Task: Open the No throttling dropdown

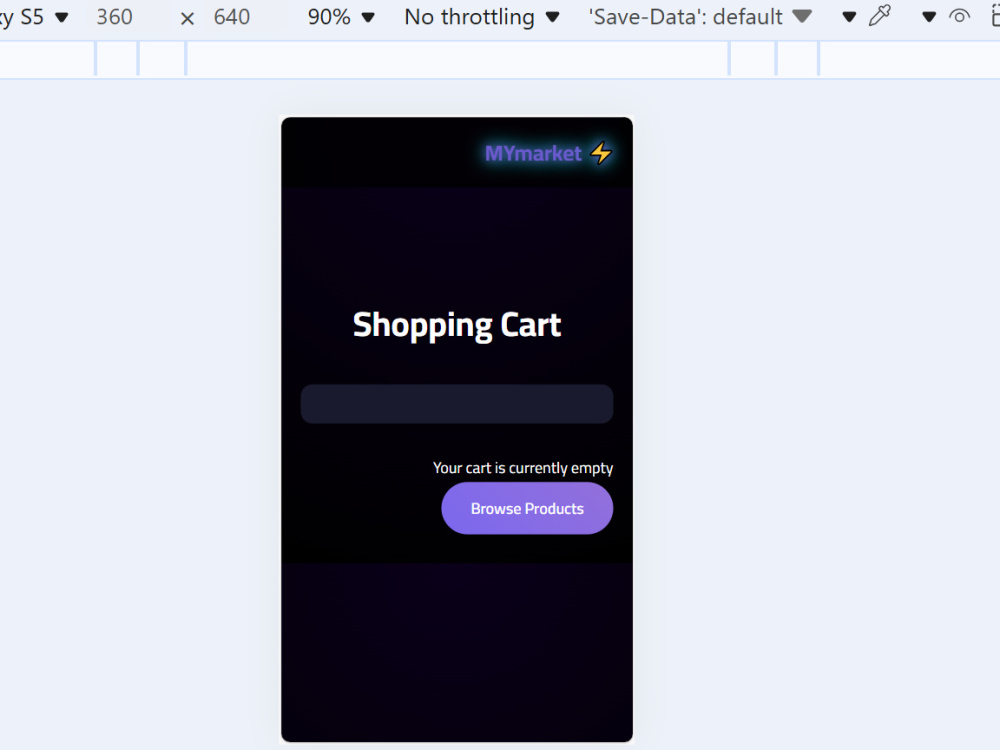Action: (482, 17)
